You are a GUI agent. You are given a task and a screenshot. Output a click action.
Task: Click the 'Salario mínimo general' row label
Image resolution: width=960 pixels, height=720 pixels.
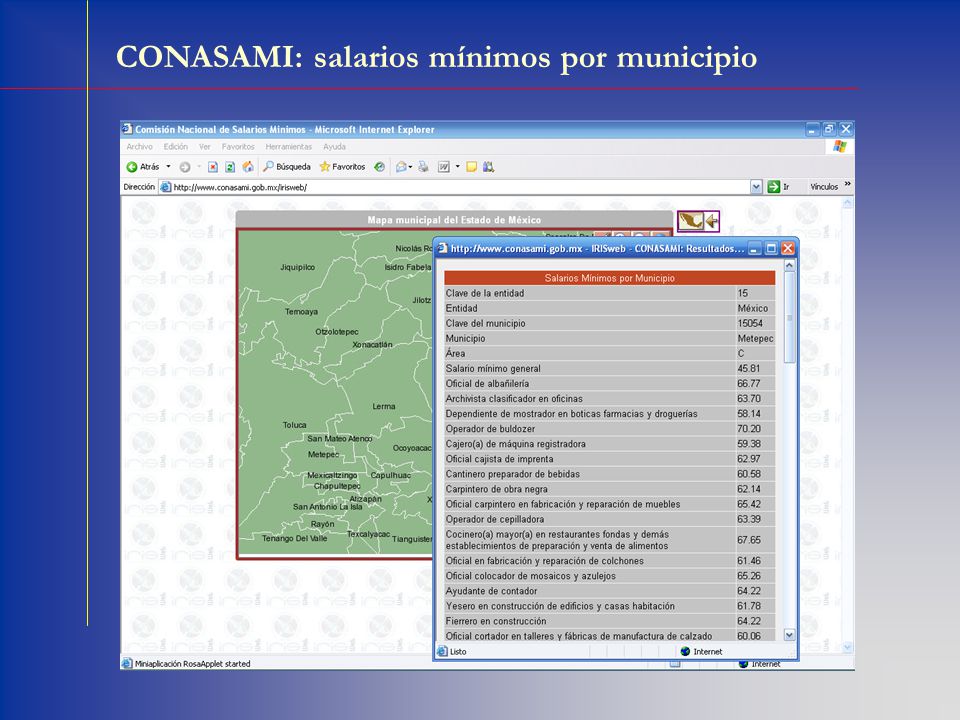tap(493, 369)
